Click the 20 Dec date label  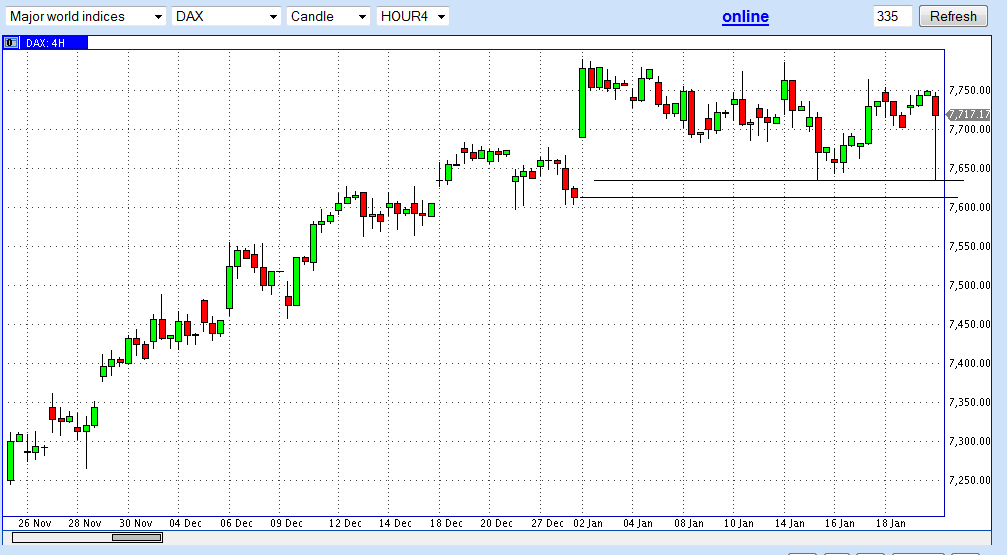496,523
